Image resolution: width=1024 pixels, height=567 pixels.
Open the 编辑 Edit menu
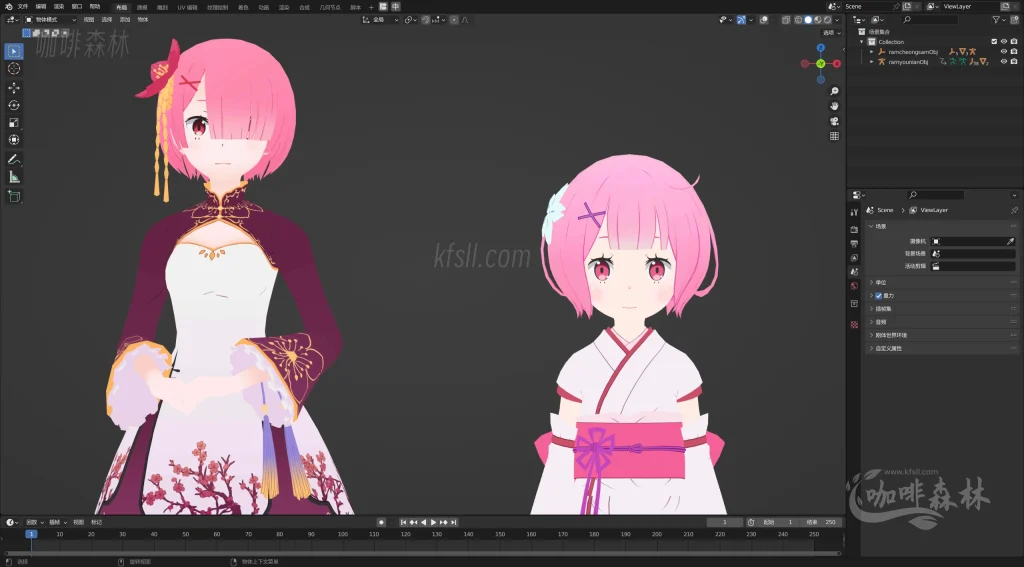coord(40,7)
